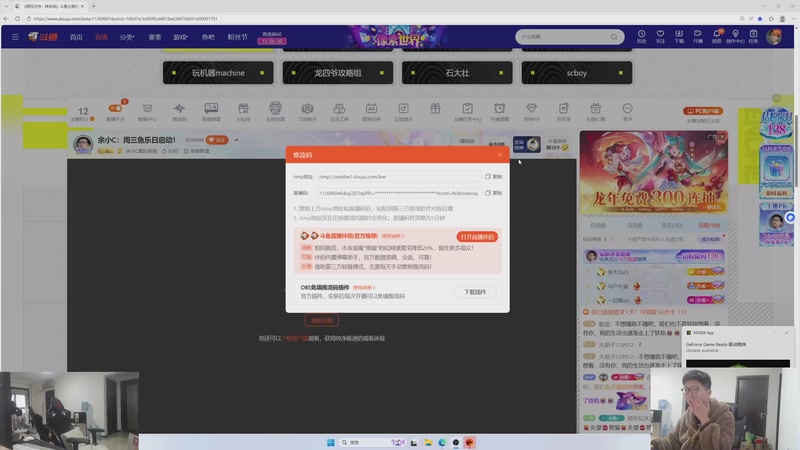Click the rtmp address field
The height and width of the screenshot is (450, 800).
click(x=399, y=177)
